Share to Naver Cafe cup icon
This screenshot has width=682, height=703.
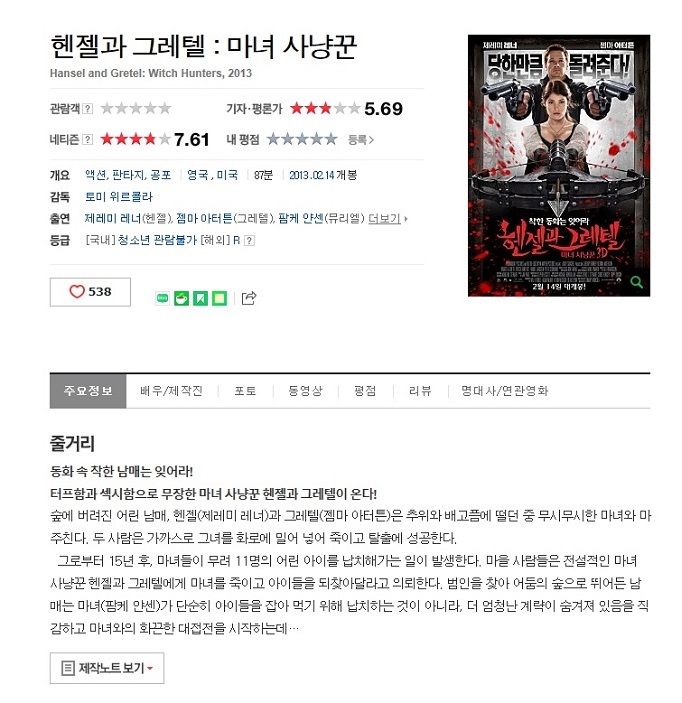(181, 298)
